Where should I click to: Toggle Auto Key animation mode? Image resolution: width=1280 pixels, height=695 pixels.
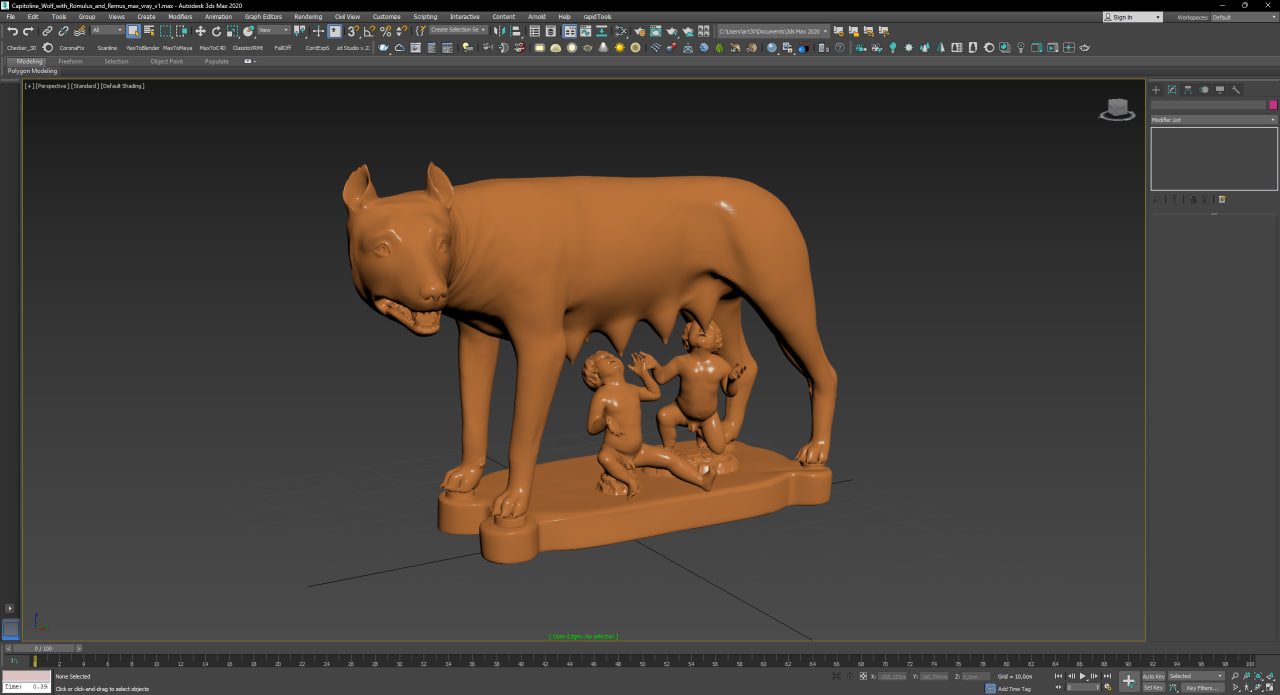pyautogui.click(x=1153, y=676)
